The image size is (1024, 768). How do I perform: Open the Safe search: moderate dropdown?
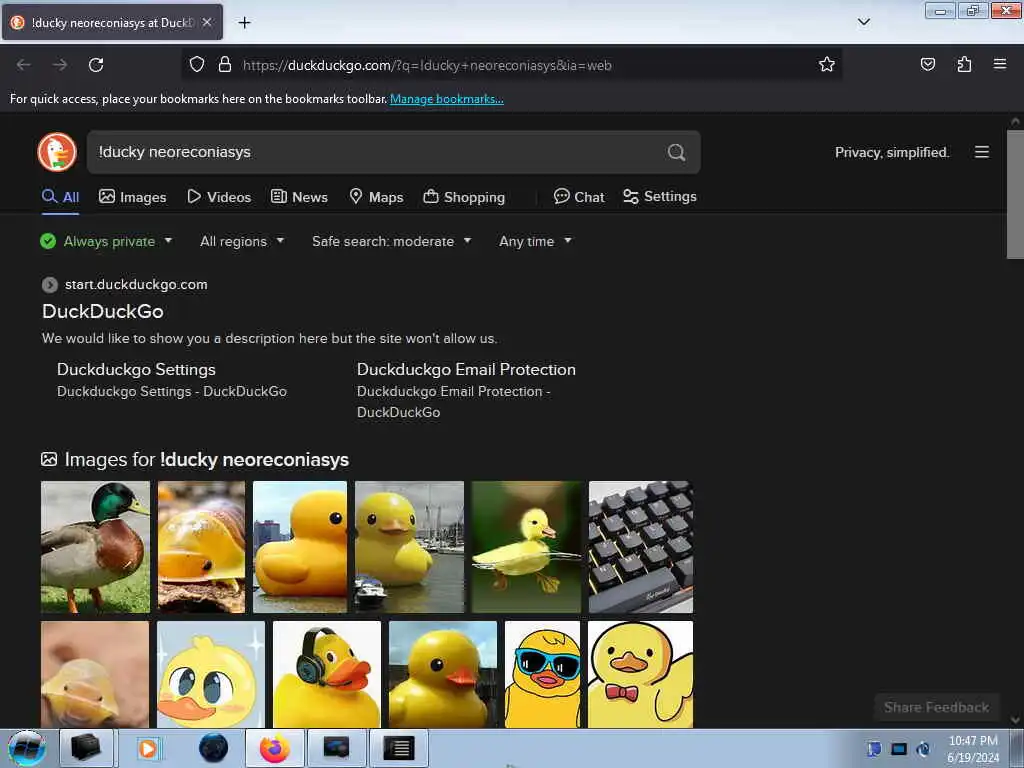392,241
